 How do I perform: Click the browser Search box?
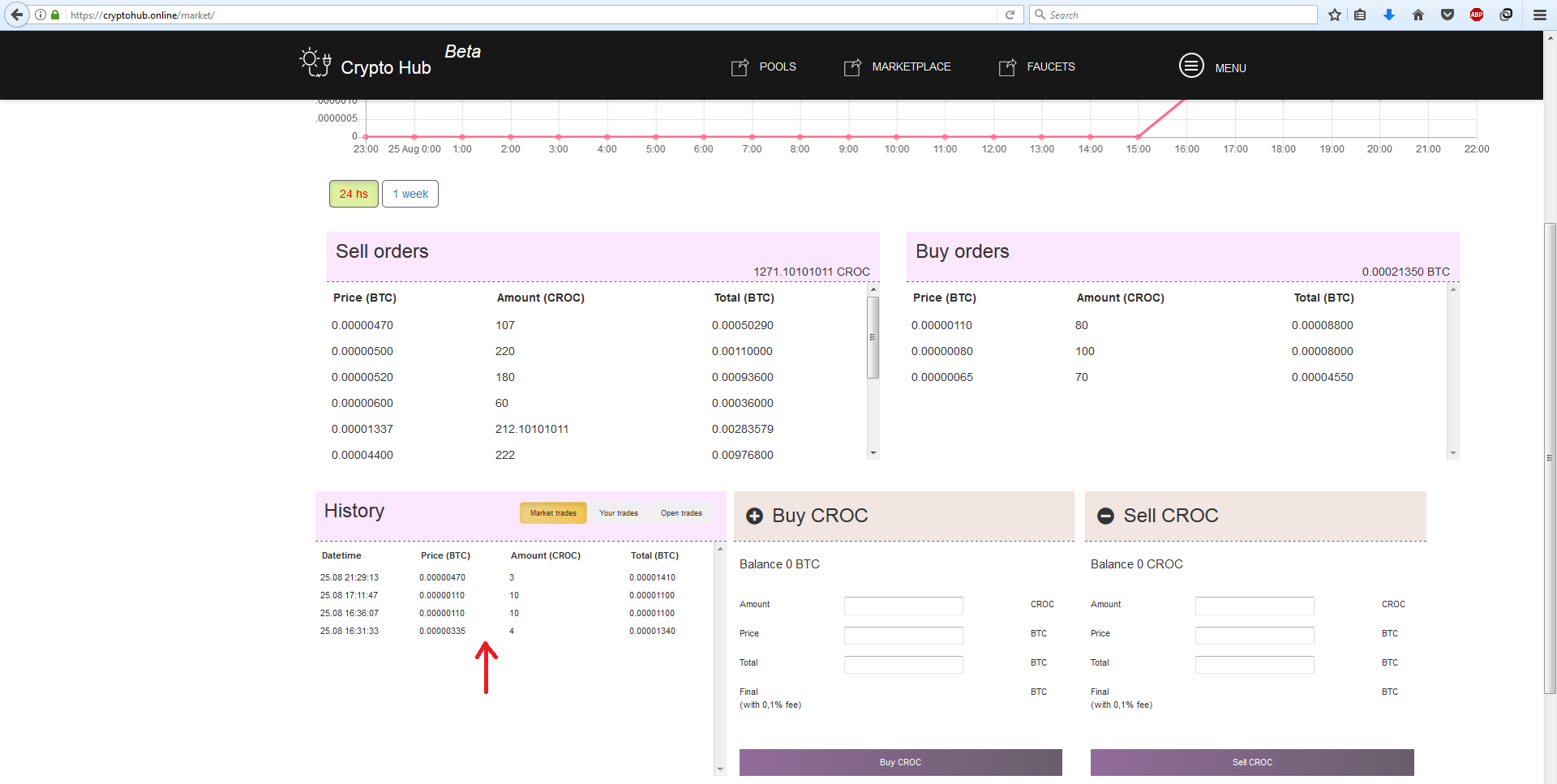pyautogui.click(x=1173, y=15)
